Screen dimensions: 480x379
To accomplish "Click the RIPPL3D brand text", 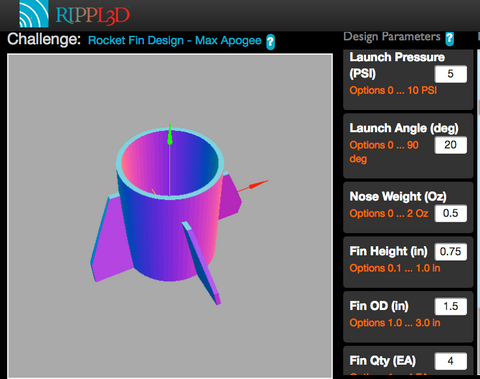I will coord(92,16).
